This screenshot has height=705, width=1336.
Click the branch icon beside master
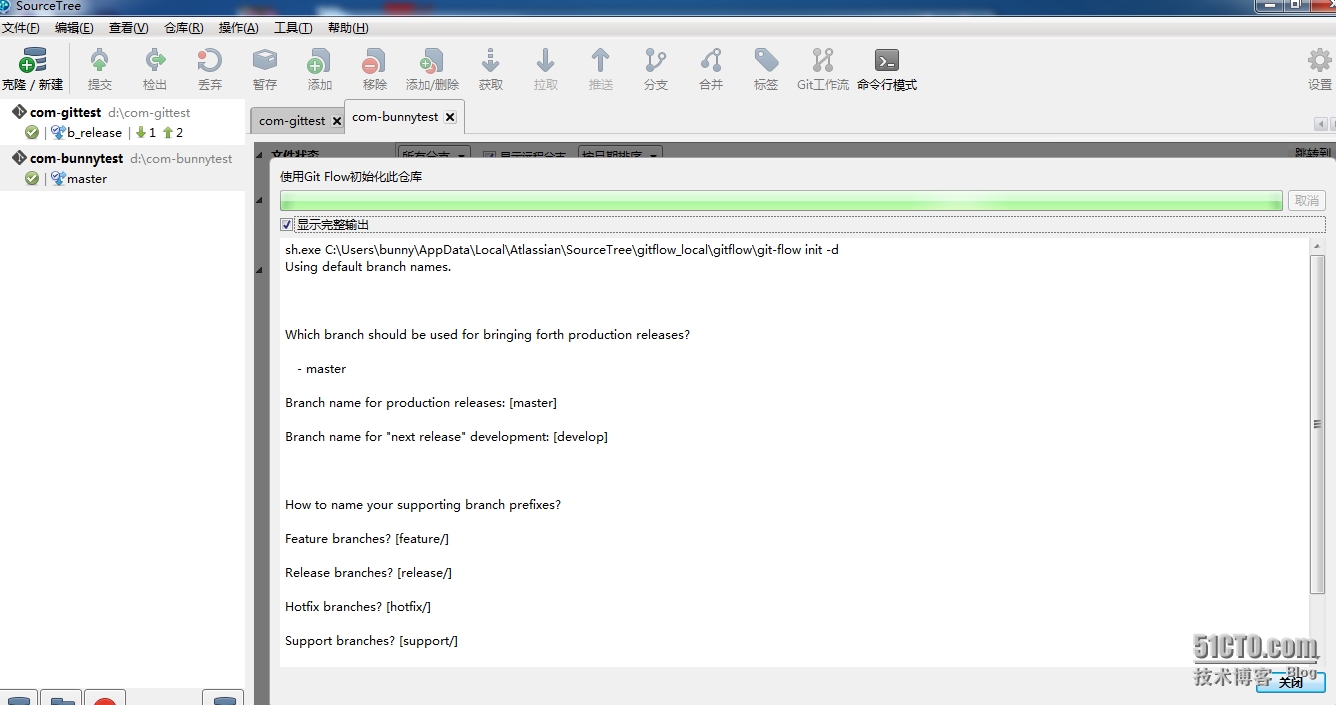[x=58, y=178]
